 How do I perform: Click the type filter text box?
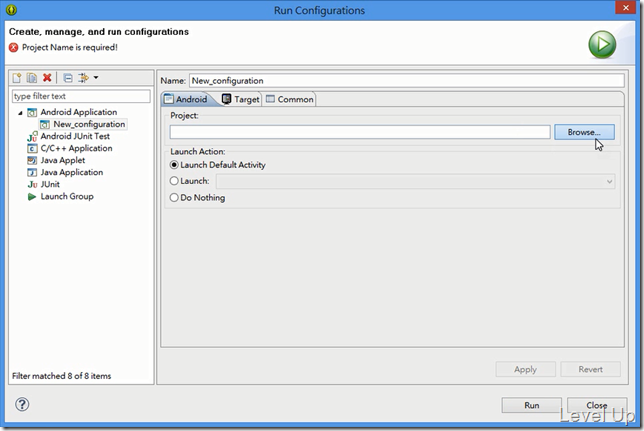point(81,96)
